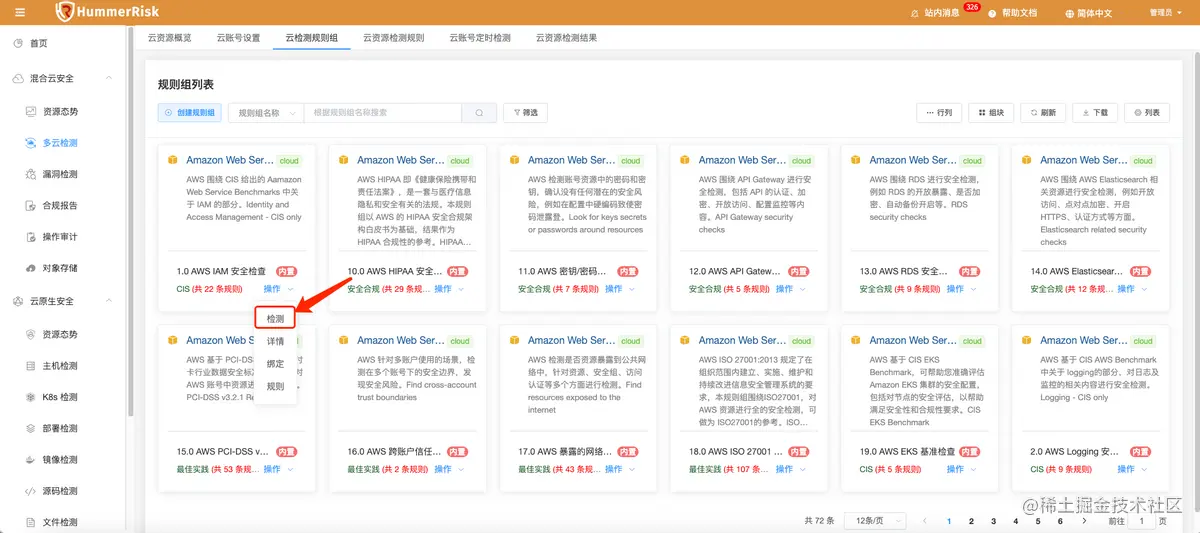Open 操作 dropdown on 11.0 AWS 密钥 card

[620, 289]
